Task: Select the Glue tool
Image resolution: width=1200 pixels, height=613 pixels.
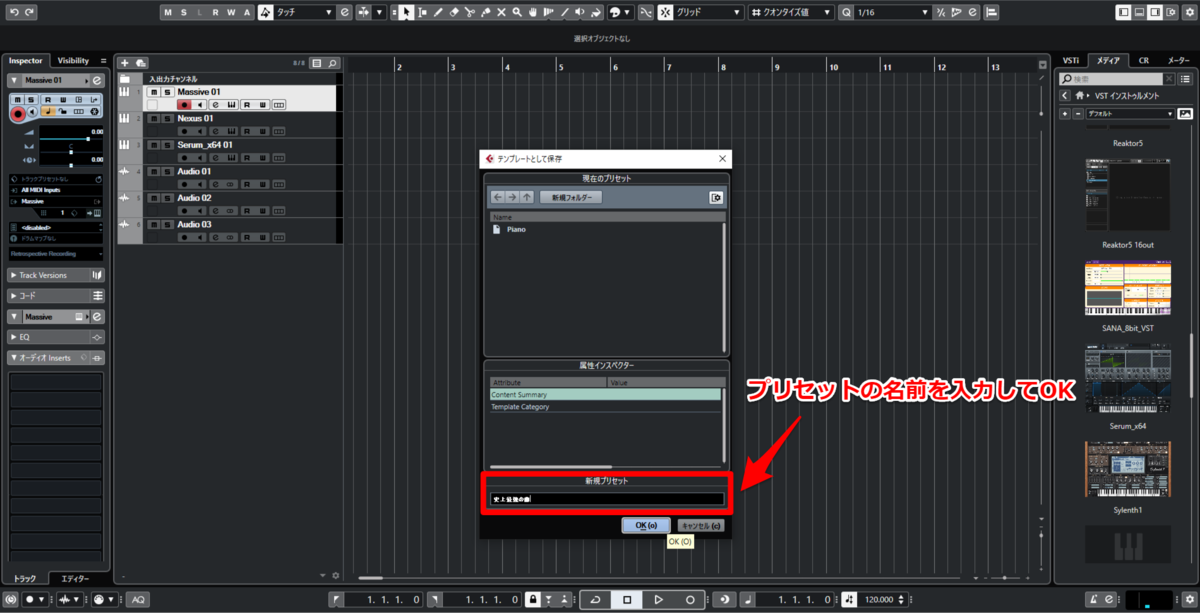Action: [486, 12]
